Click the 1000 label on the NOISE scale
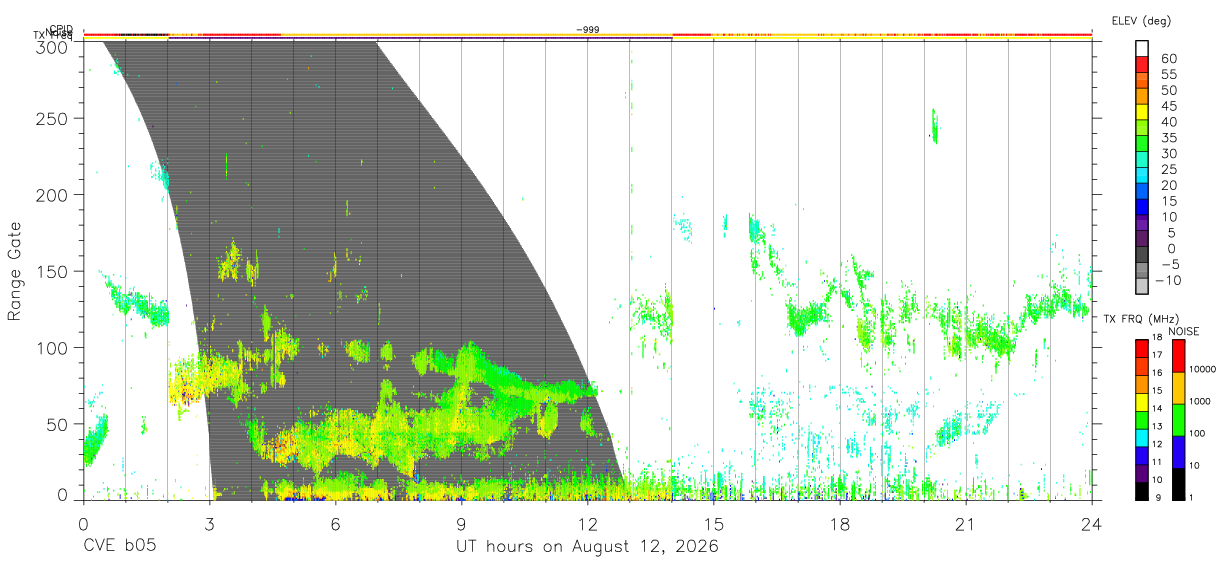This screenshot has height=567, width=1228. [x=1199, y=402]
